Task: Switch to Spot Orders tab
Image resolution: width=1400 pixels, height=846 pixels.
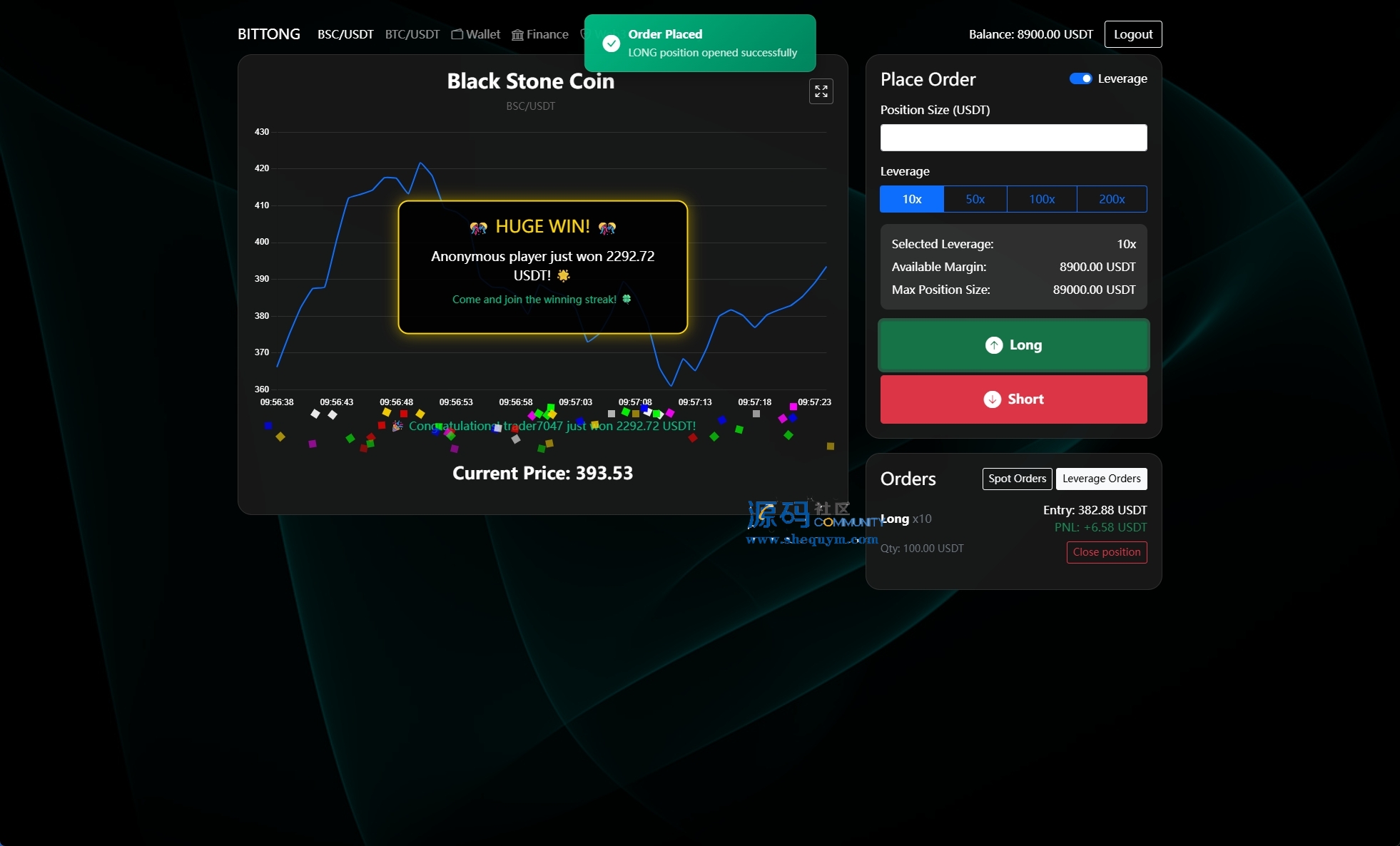Action: (x=1017, y=479)
